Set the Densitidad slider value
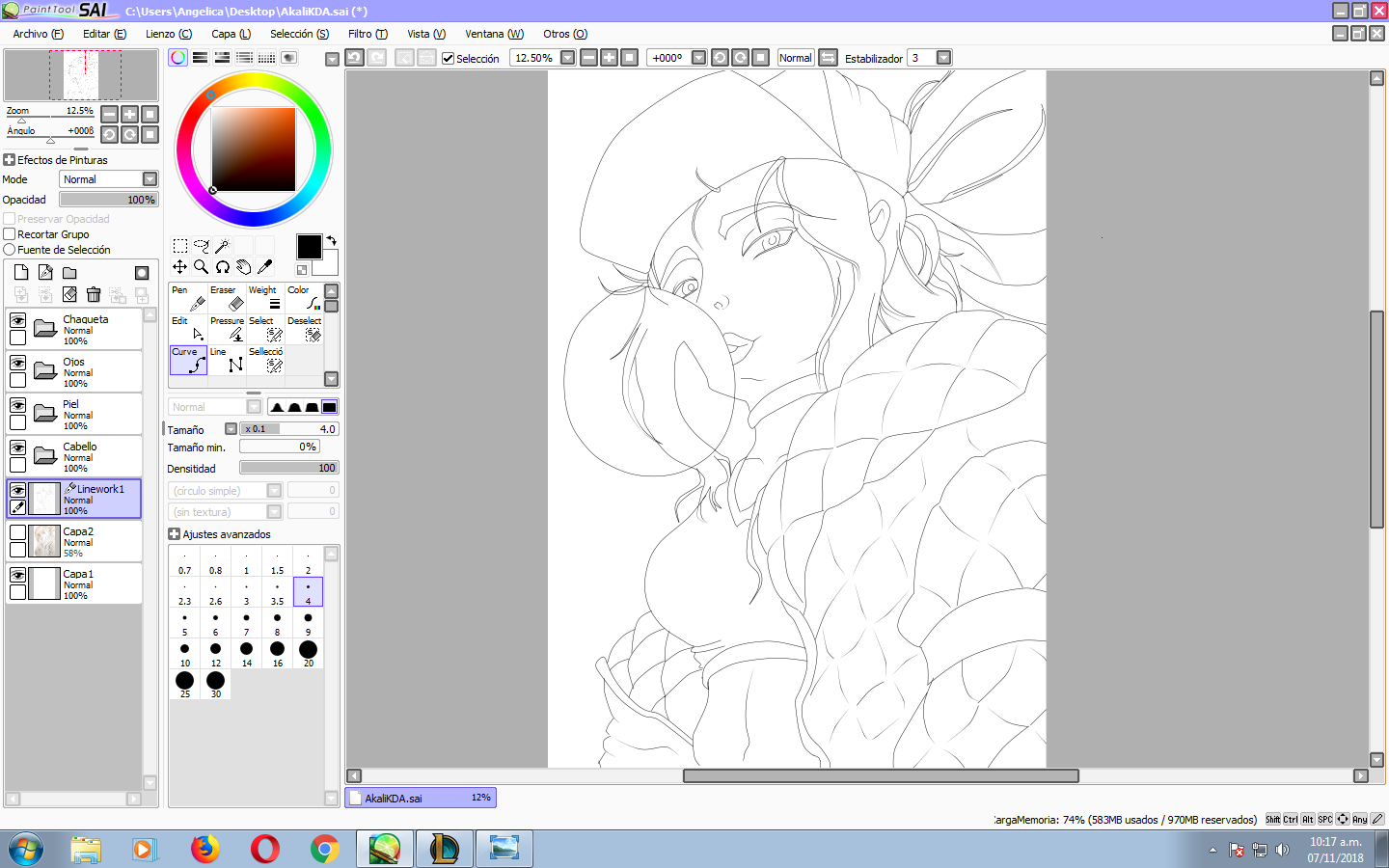The image size is (1389, 868). coord(288,468)
